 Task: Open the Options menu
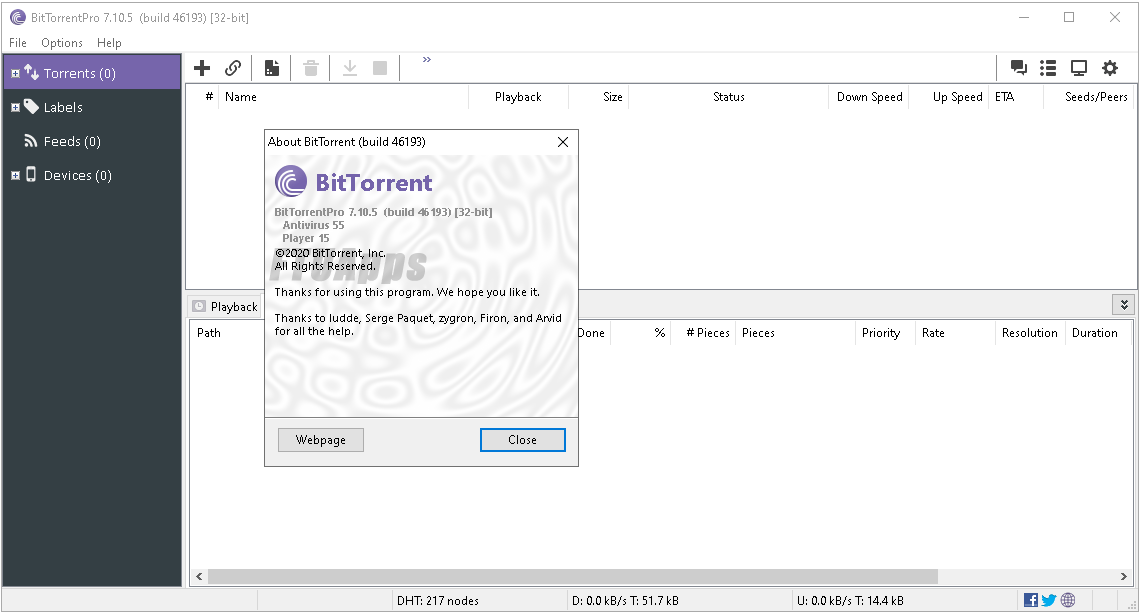click(62, 43)
